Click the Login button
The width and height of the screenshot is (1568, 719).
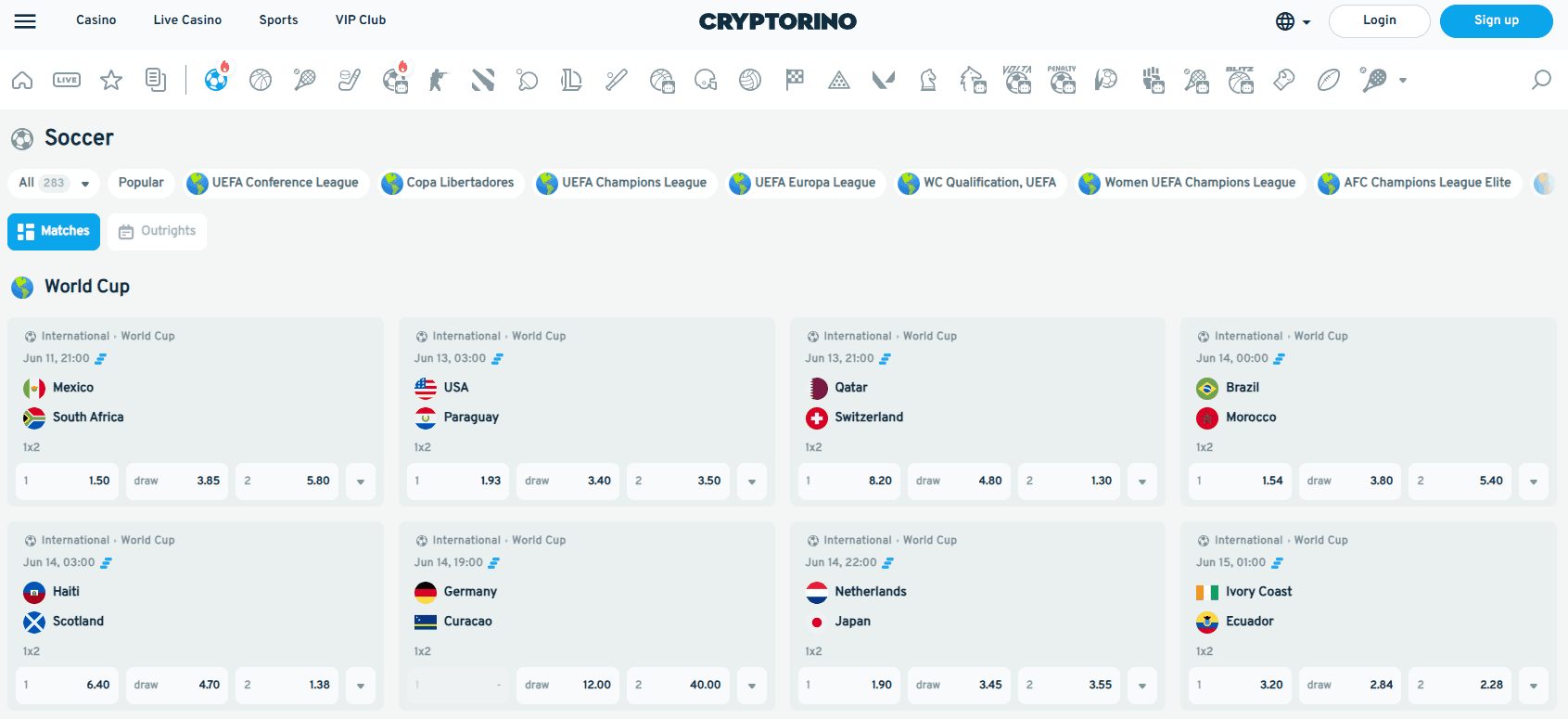tap(1379, 19)
